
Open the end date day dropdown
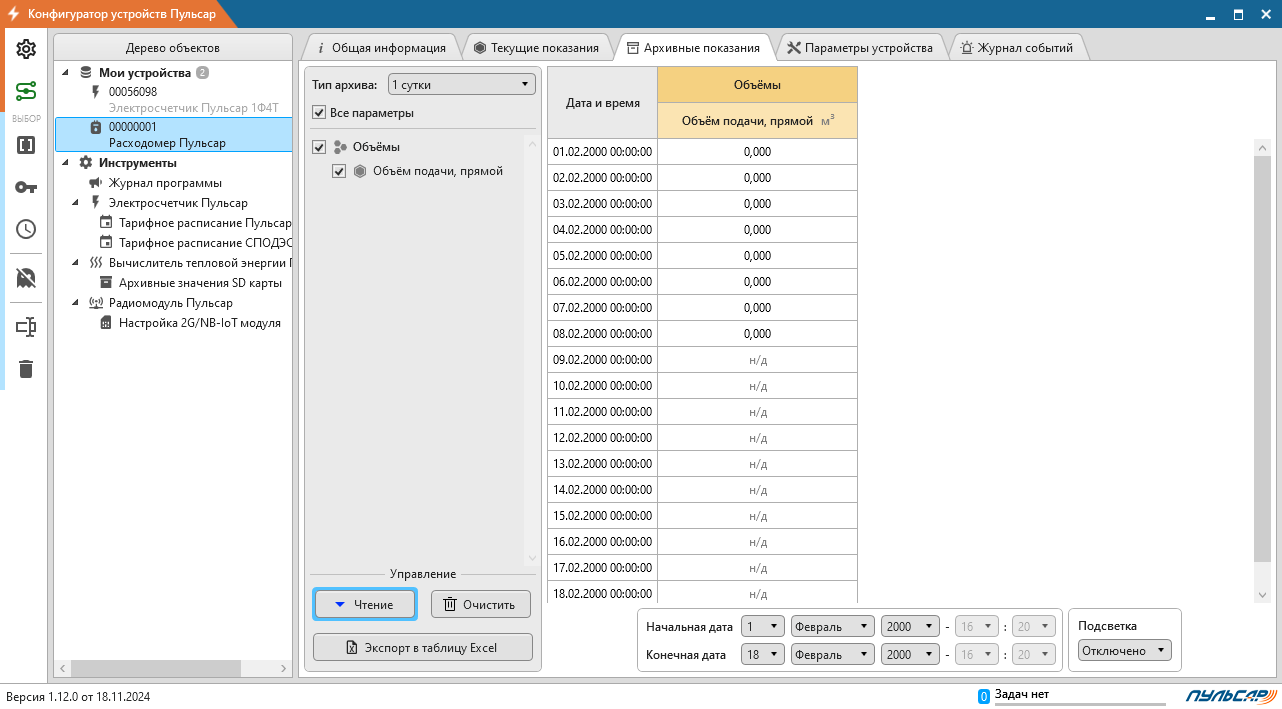762,655
